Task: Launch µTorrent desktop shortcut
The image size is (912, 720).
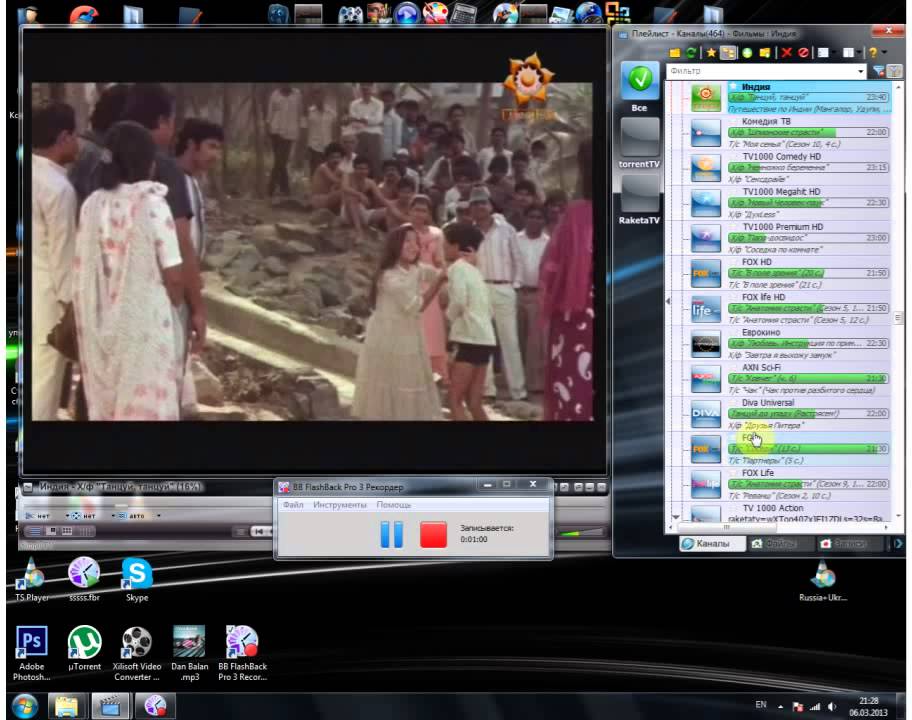Action: [84, 648]
